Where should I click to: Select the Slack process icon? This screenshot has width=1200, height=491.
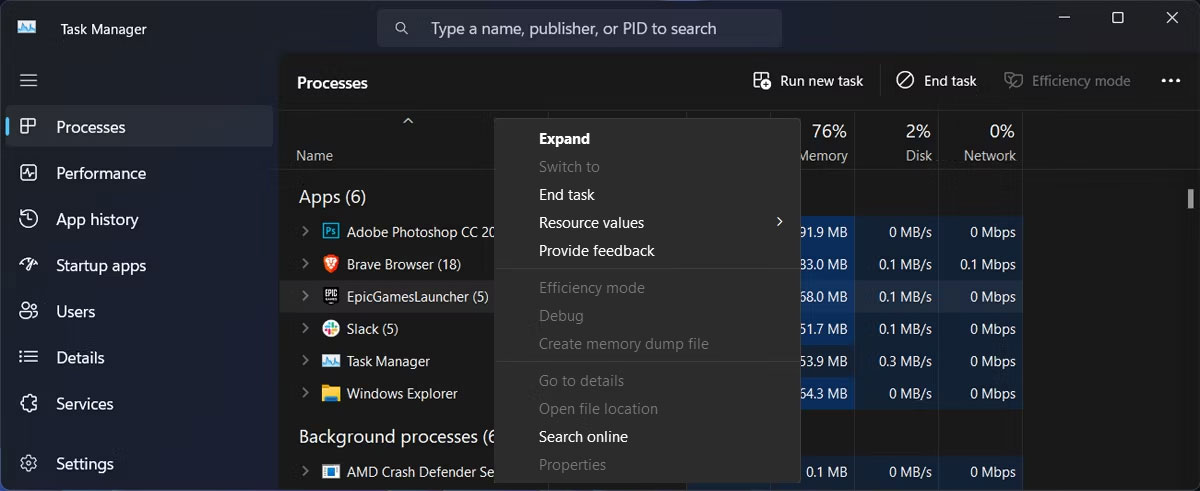(331, 329)
